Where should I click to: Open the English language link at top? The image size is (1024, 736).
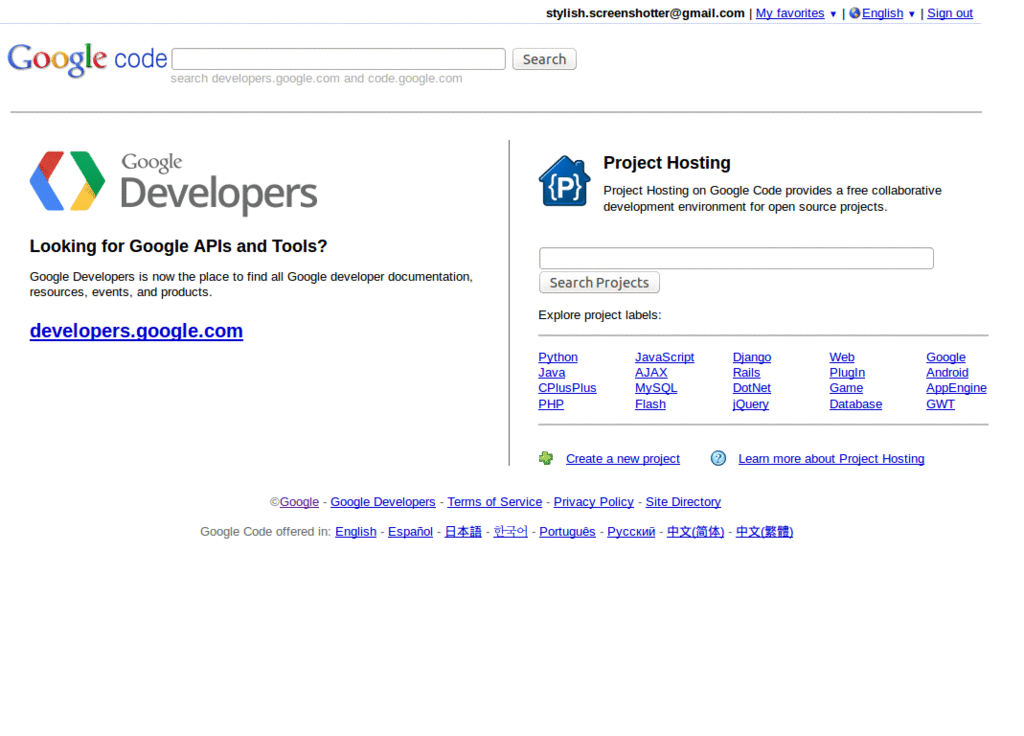(x=882, y=13)
